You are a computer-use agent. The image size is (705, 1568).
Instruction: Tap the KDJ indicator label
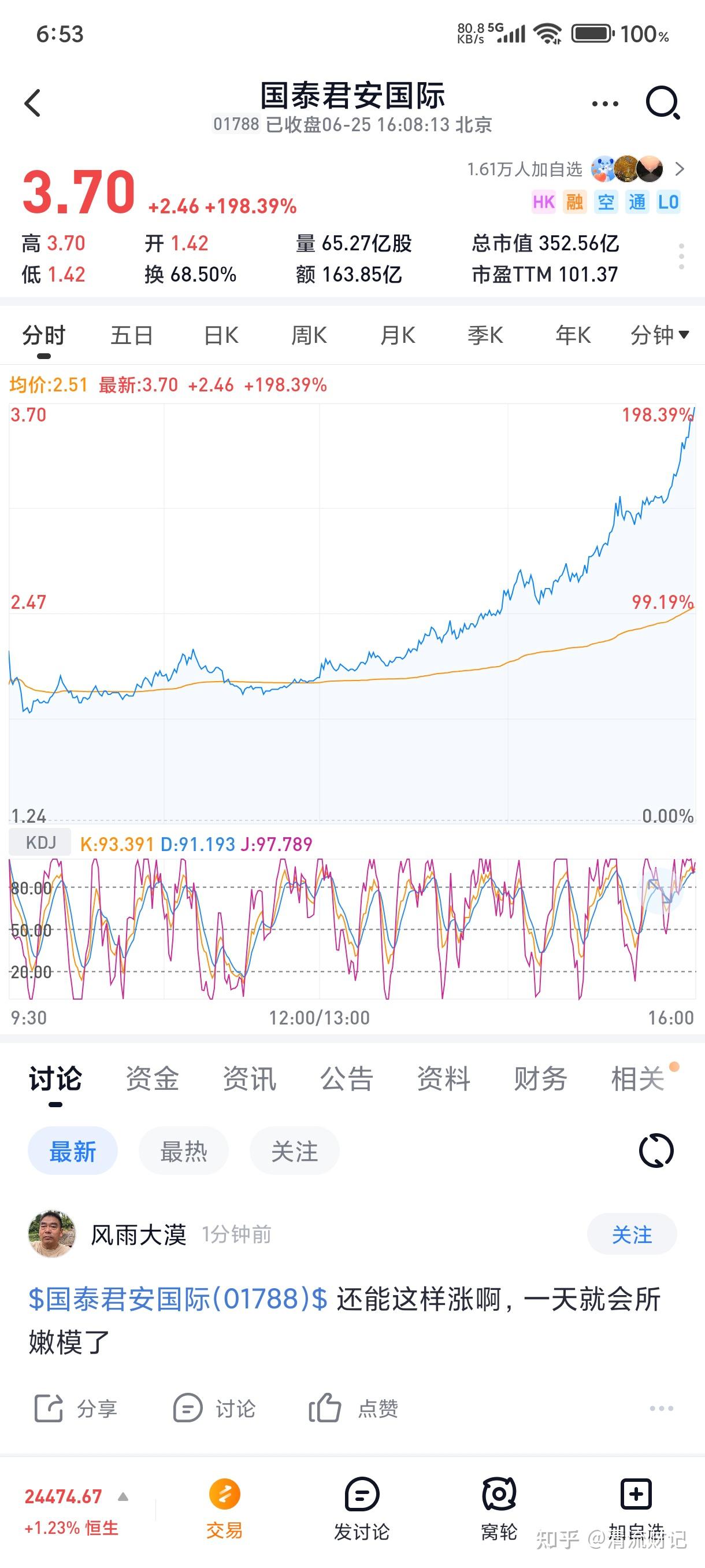(40, 843)
